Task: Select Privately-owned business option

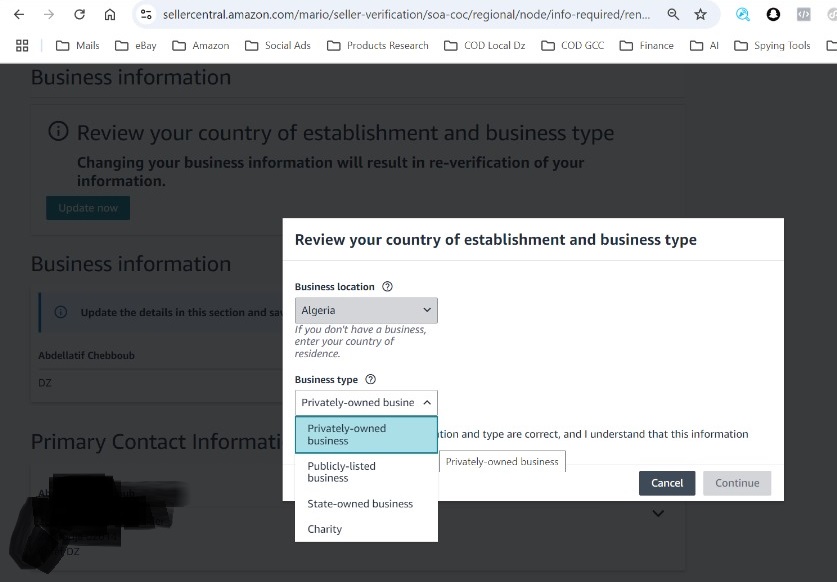Action: click(x=366, y=435)
